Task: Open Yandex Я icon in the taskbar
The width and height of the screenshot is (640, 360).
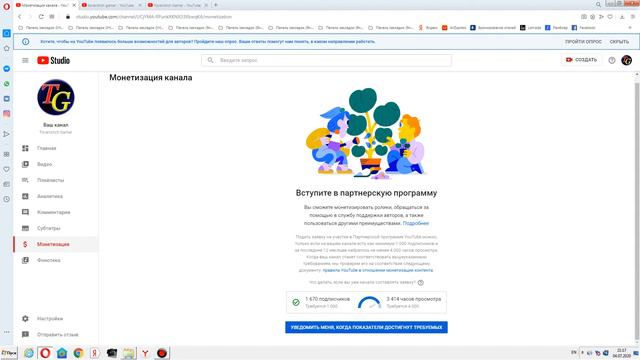Action: [x=95, y=353]
